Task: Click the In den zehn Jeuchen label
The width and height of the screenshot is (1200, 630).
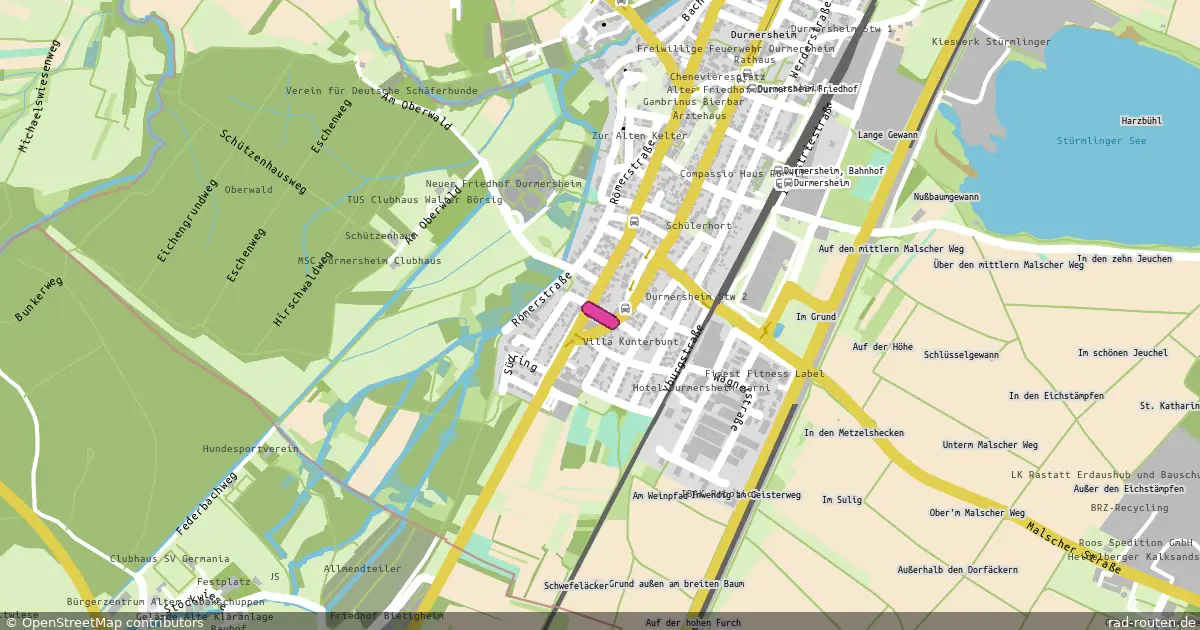Action: point(1124,259)
